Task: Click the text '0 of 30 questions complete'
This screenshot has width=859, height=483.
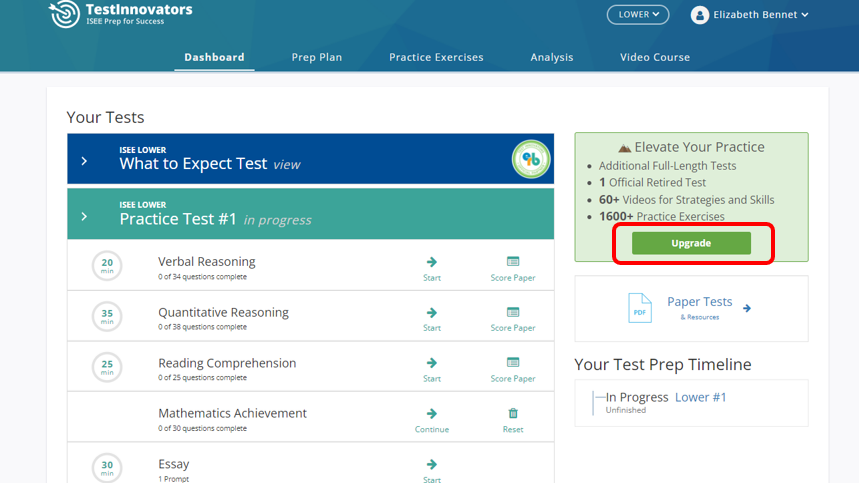Action: 202,429
